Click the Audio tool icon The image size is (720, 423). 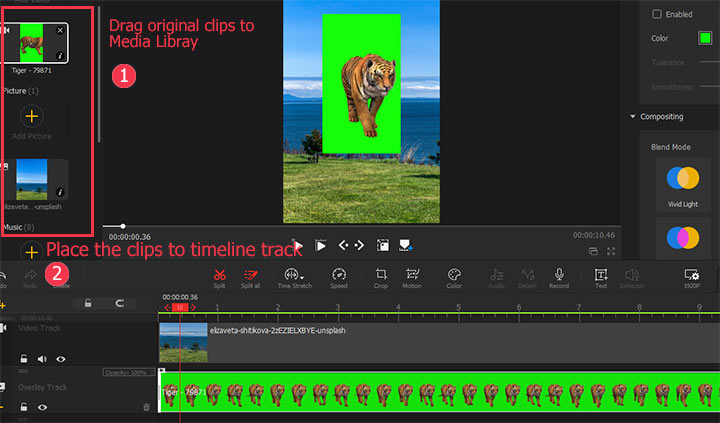click(x=496, y=278)
